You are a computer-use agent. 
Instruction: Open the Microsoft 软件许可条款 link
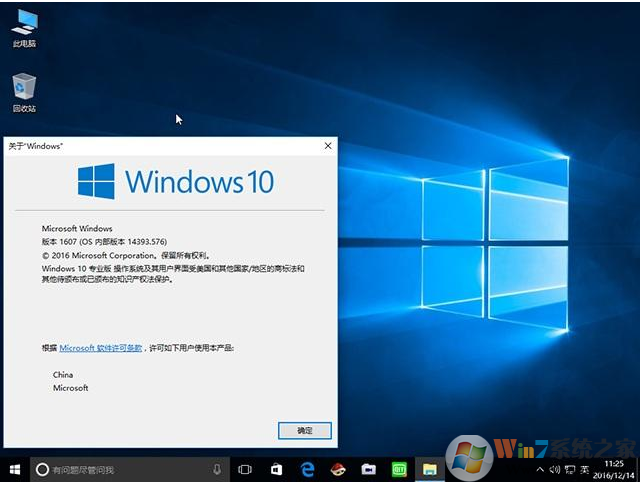click(101, 347)
